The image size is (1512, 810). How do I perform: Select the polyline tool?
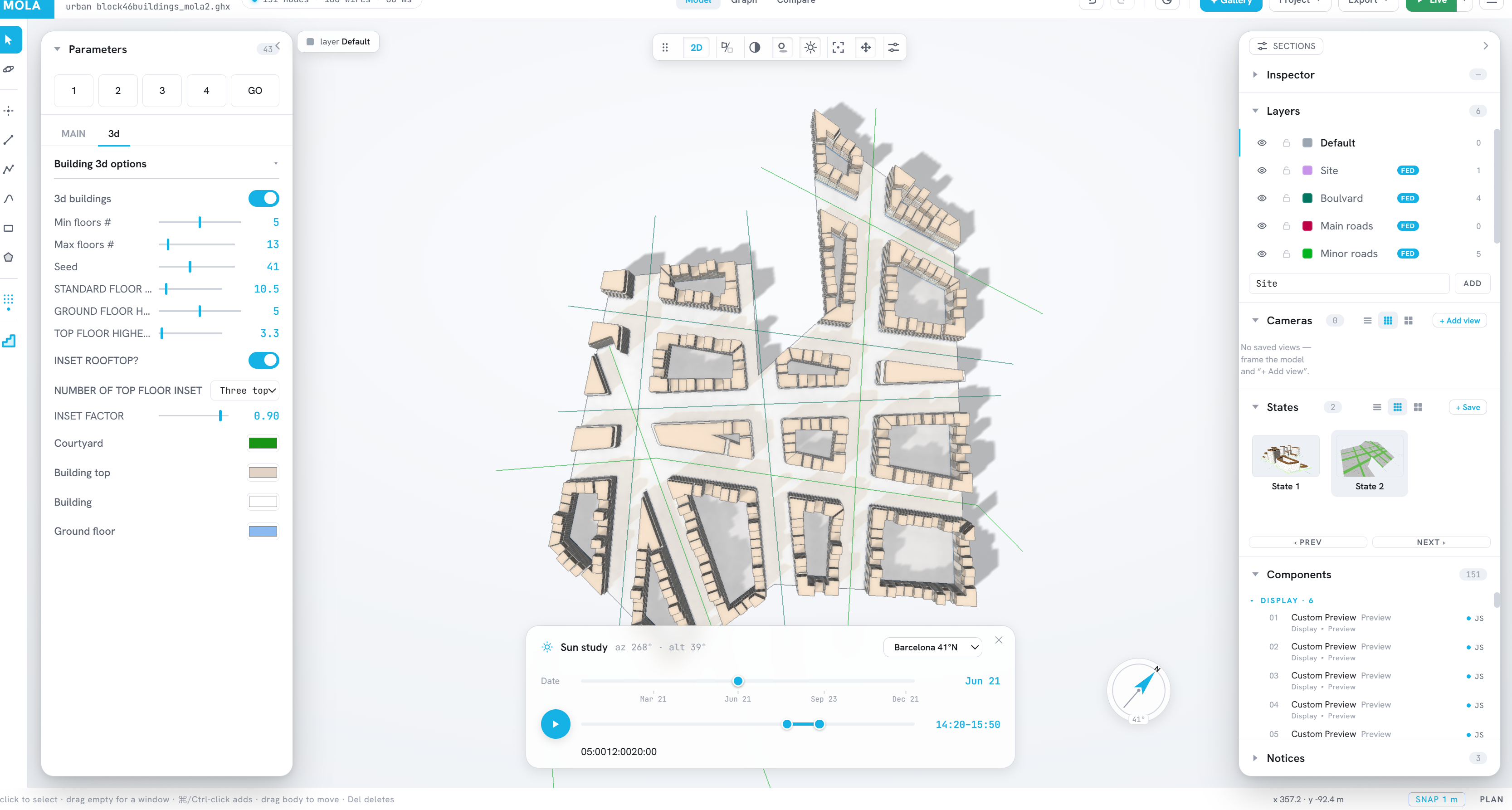[x=9, y=169]
